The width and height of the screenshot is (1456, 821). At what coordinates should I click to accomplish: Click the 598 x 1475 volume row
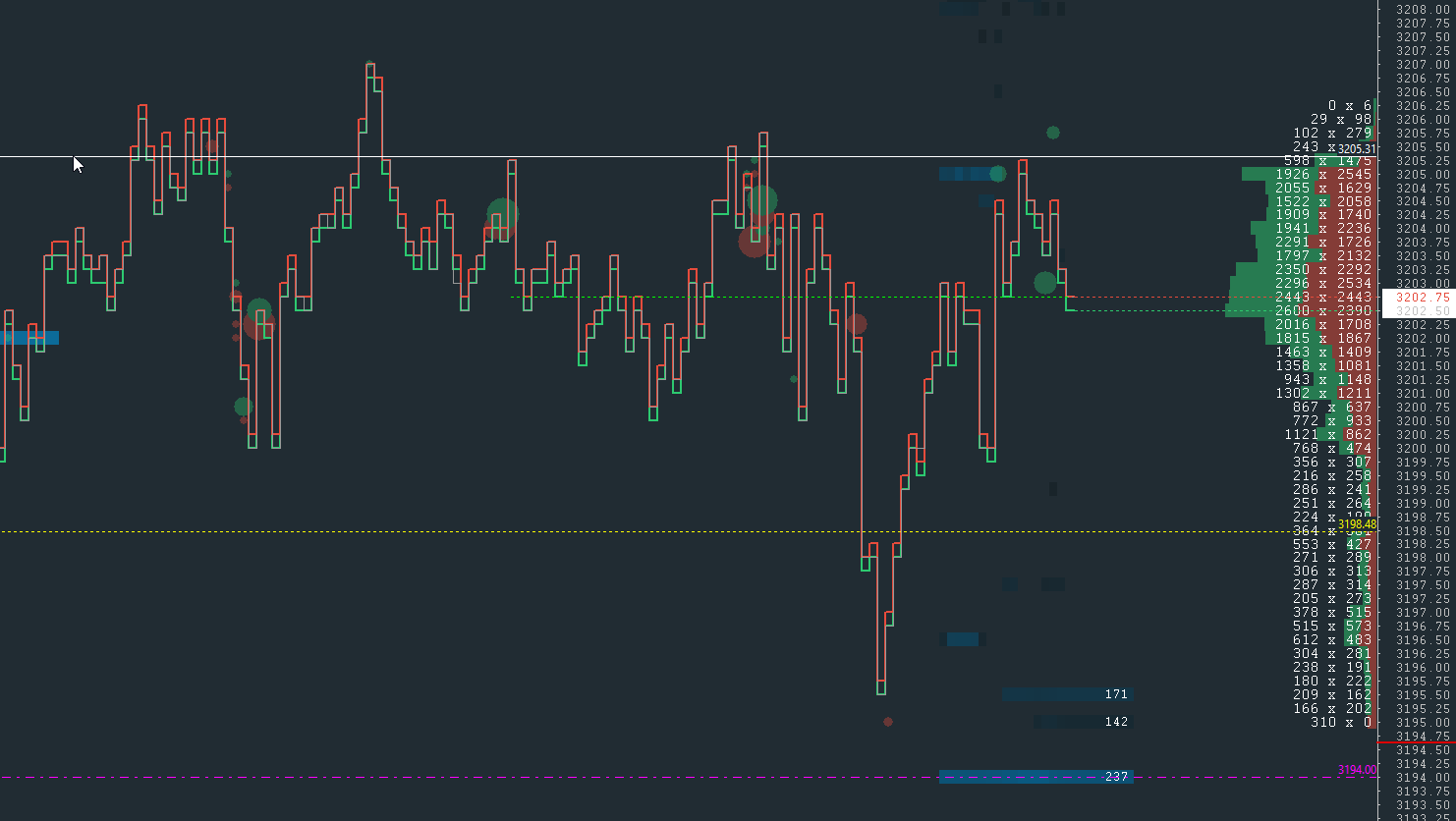1328,160
